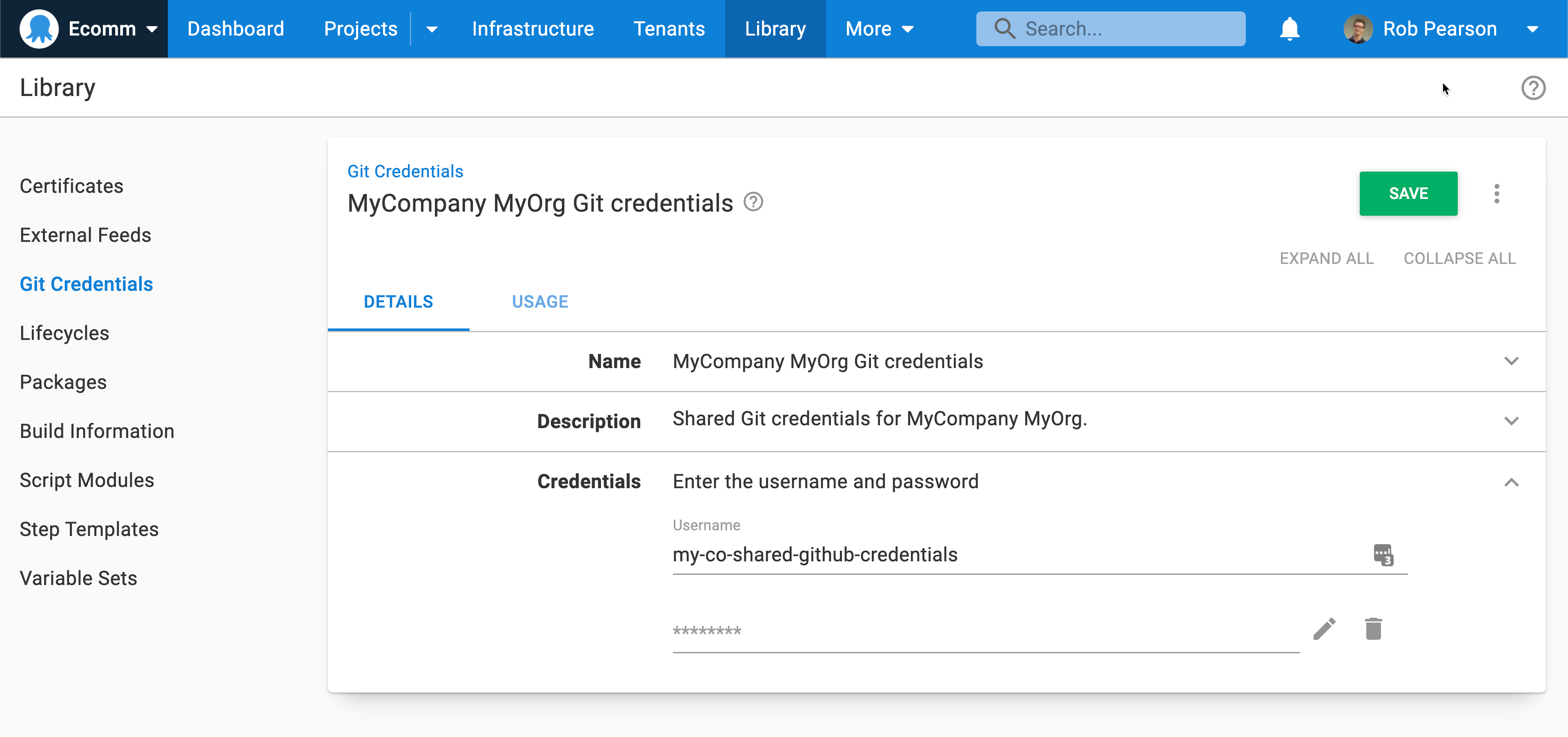Edit the password using the pencil icon
Image resolution: width=1568 pixels, height=737 pixels.
(x=1325, y=629)
